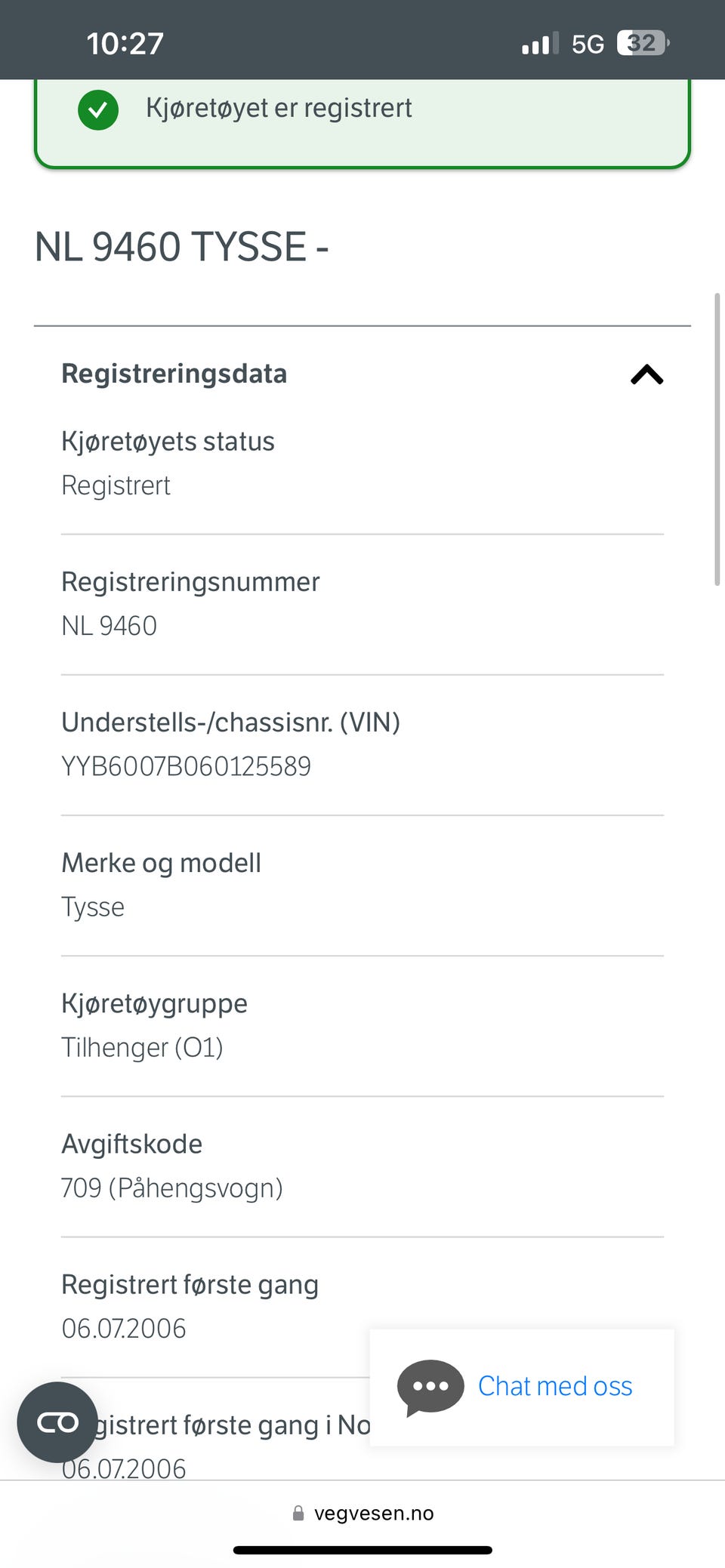Click registration number value NL 9460
This screenshot has height=1568, width=725.
[x=109, y=626]
